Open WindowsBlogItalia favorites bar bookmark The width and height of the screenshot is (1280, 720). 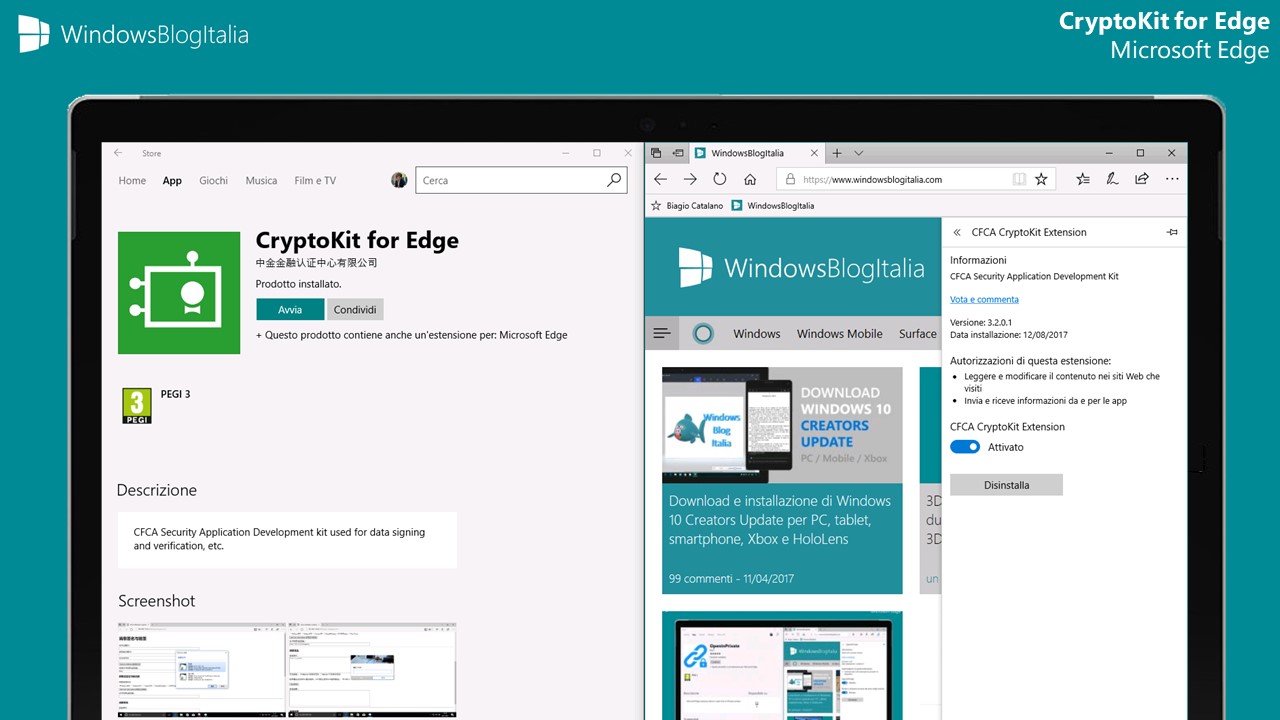coord(772,205)
